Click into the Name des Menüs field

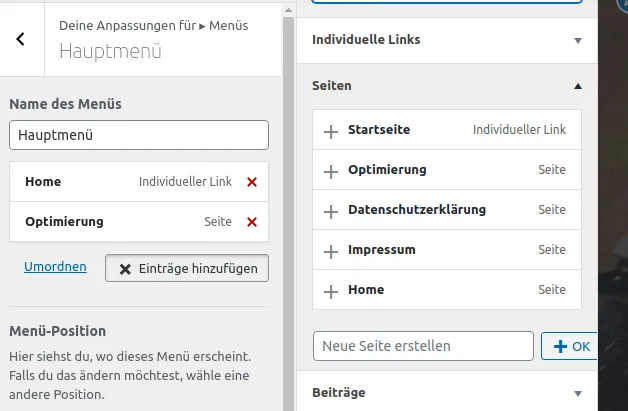139,135
